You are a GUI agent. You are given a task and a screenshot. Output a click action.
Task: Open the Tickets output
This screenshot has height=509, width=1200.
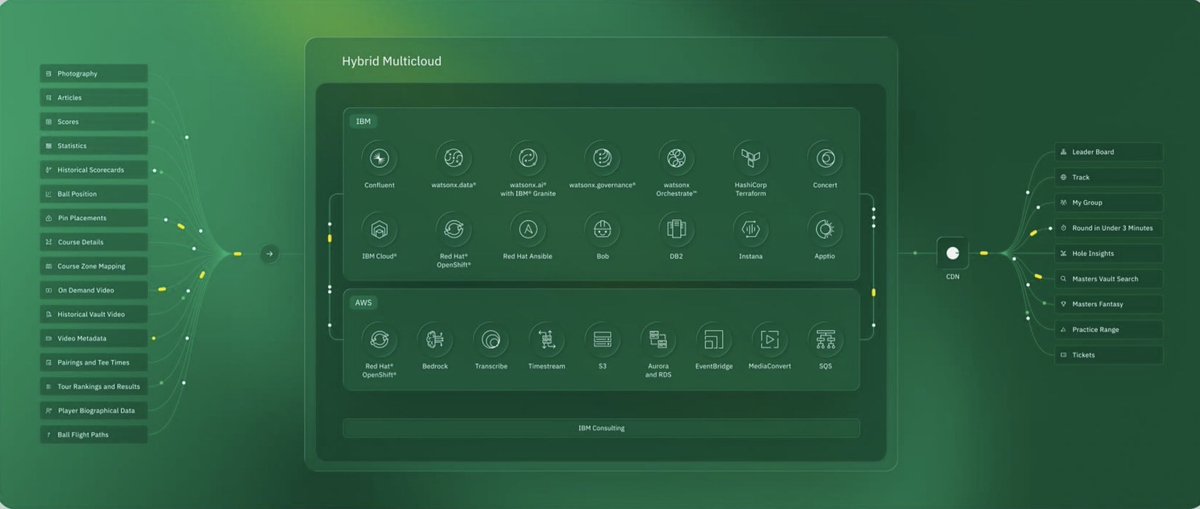[x=1109, y=355]
